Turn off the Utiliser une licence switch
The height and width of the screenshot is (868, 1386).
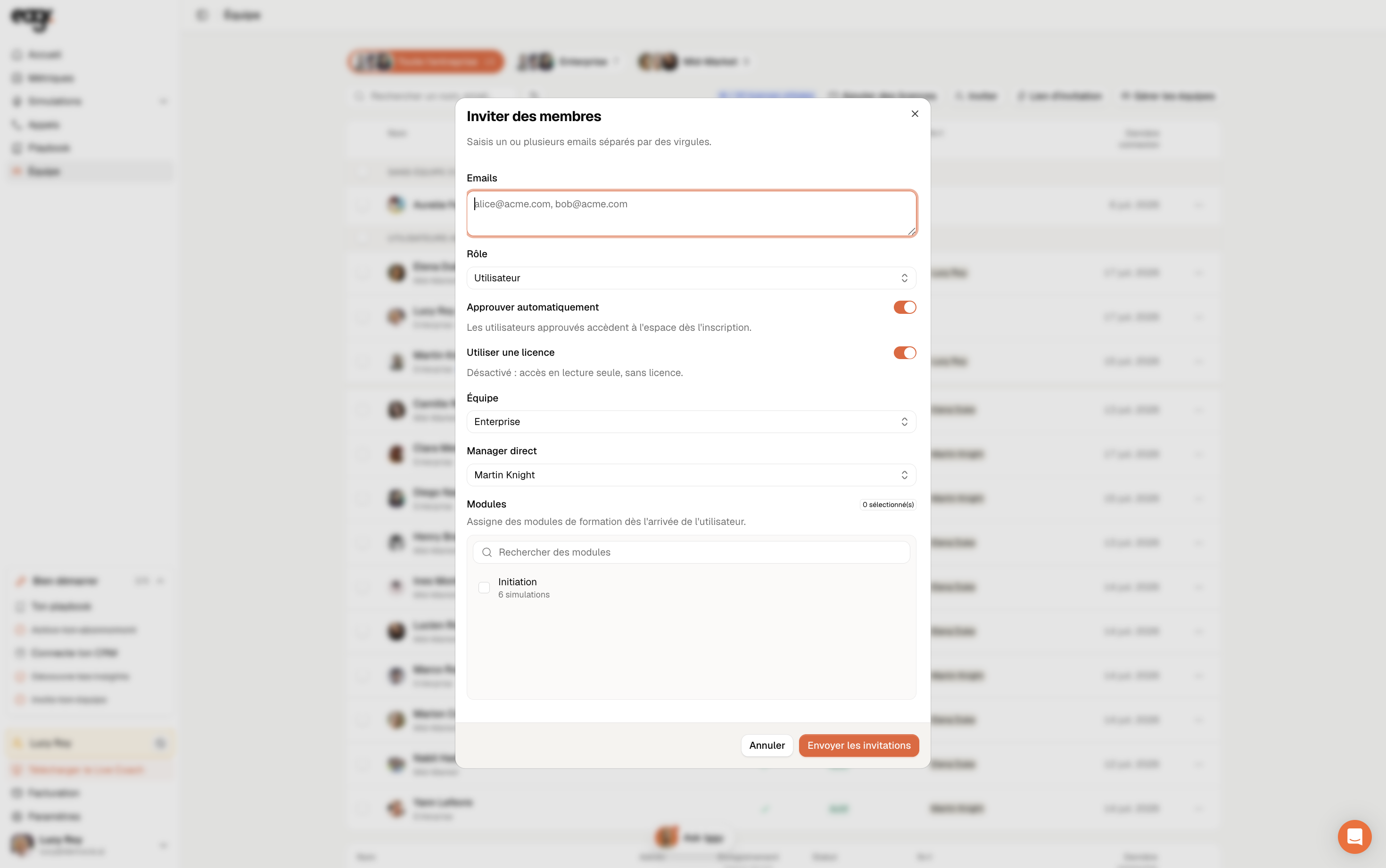coord(904,352)
